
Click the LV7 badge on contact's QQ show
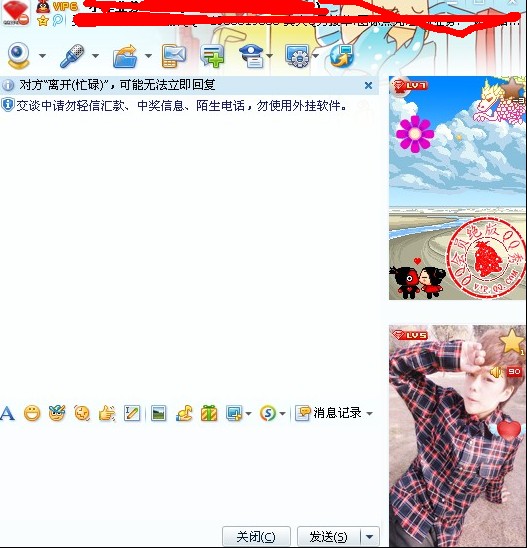409,86
